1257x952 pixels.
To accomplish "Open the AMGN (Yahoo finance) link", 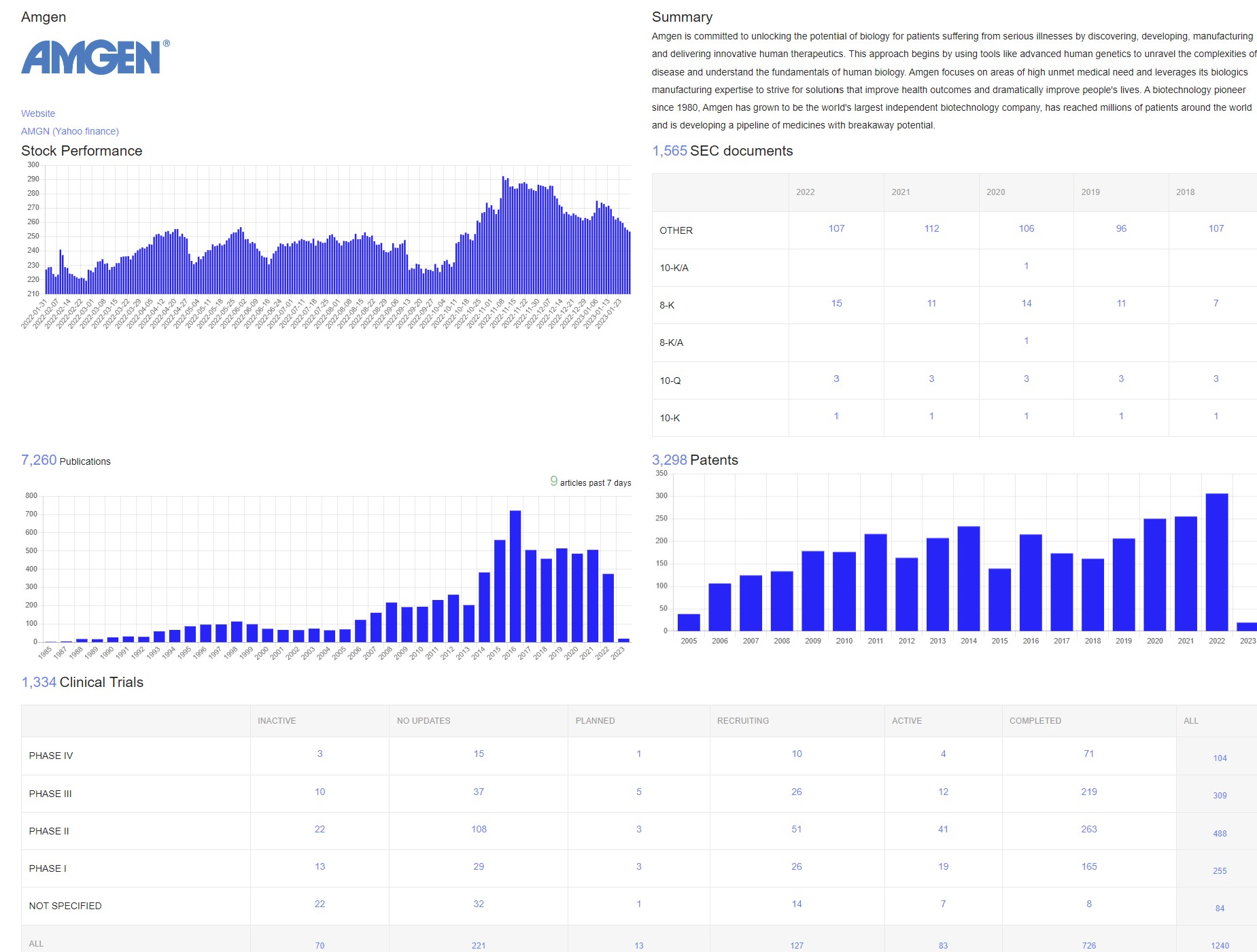I will click(x=70, y=131).
